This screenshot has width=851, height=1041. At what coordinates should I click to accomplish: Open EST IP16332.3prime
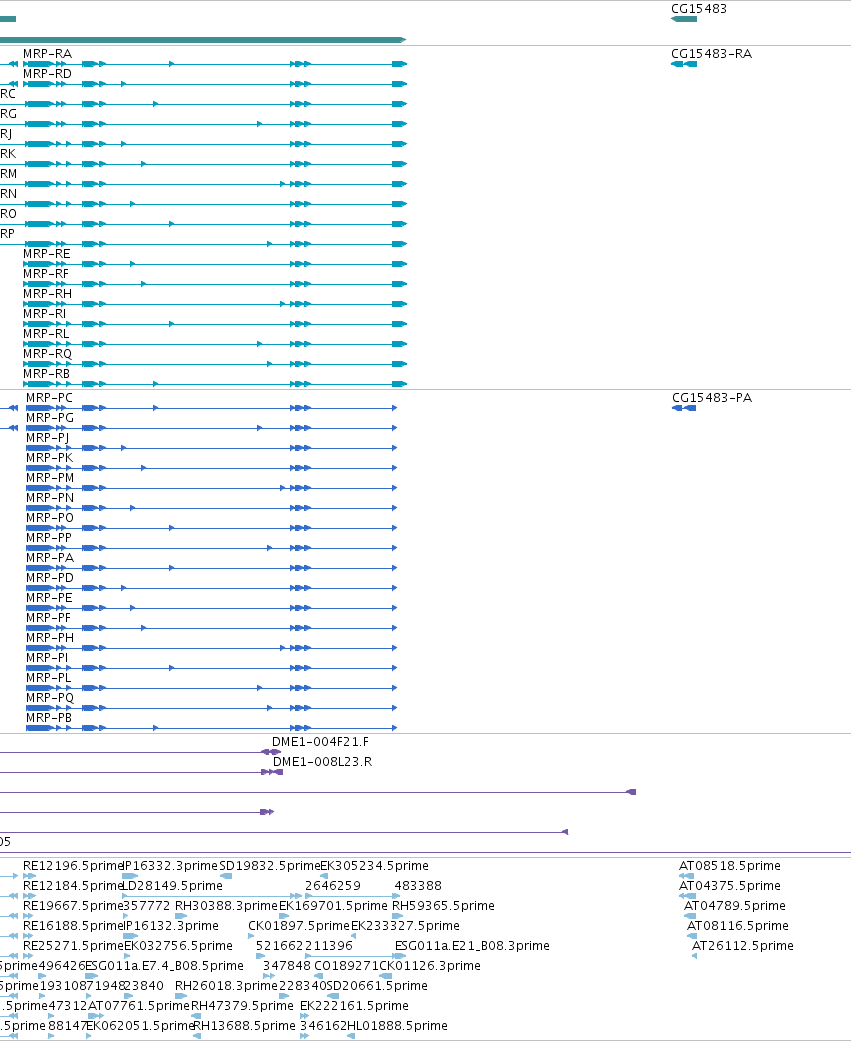[171, 866]
